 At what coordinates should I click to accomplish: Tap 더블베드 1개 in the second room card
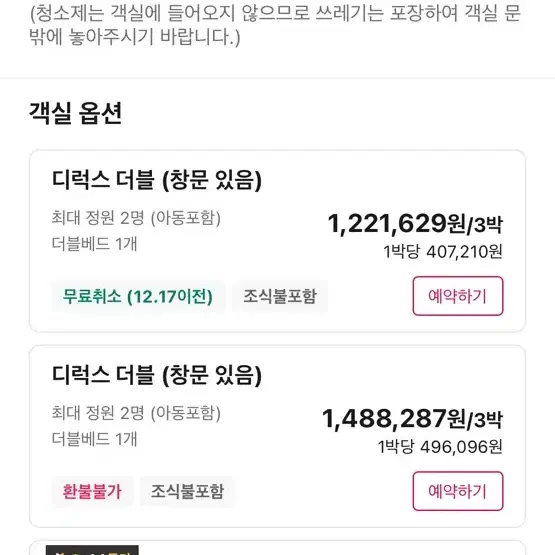point(94,439)
